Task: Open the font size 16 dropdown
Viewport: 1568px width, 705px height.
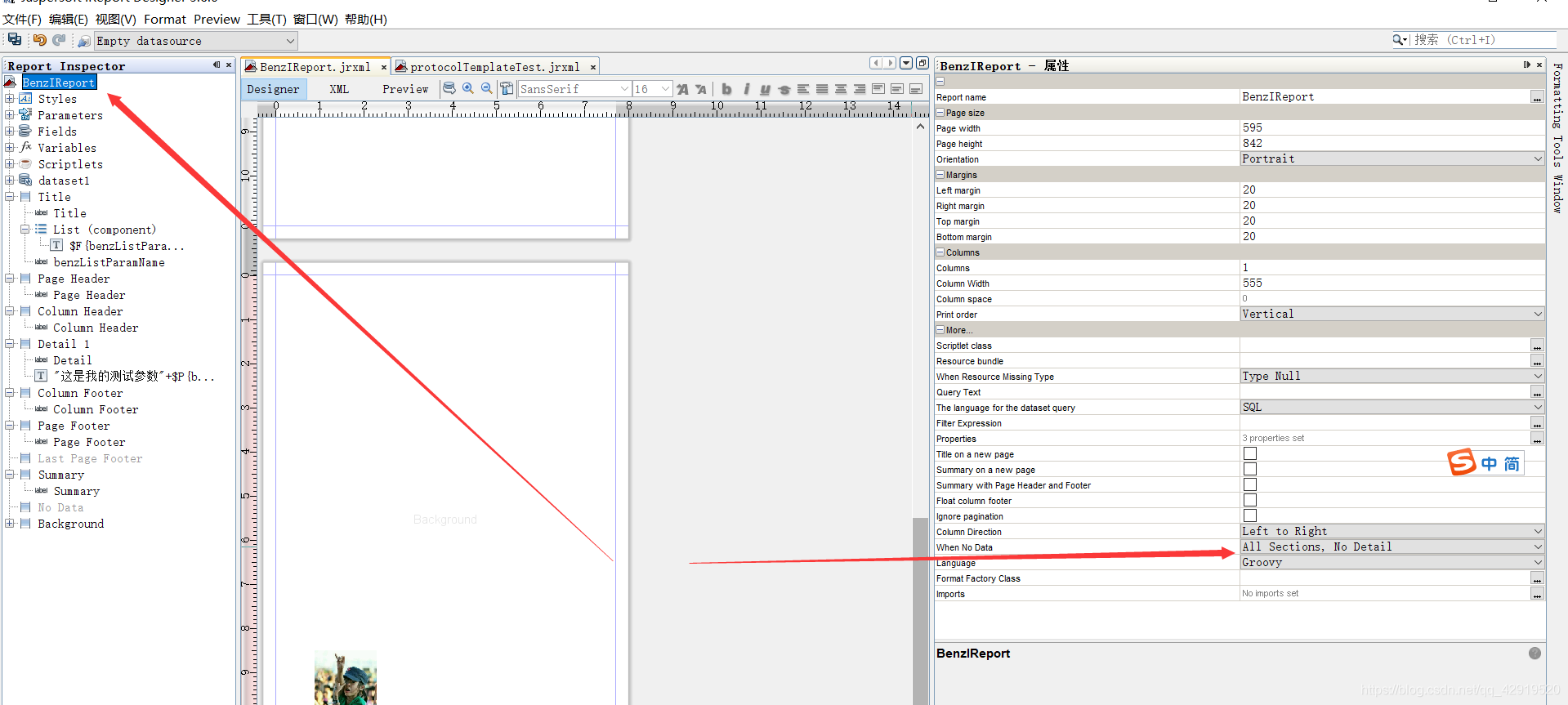Action: click(x=652, y=89)
